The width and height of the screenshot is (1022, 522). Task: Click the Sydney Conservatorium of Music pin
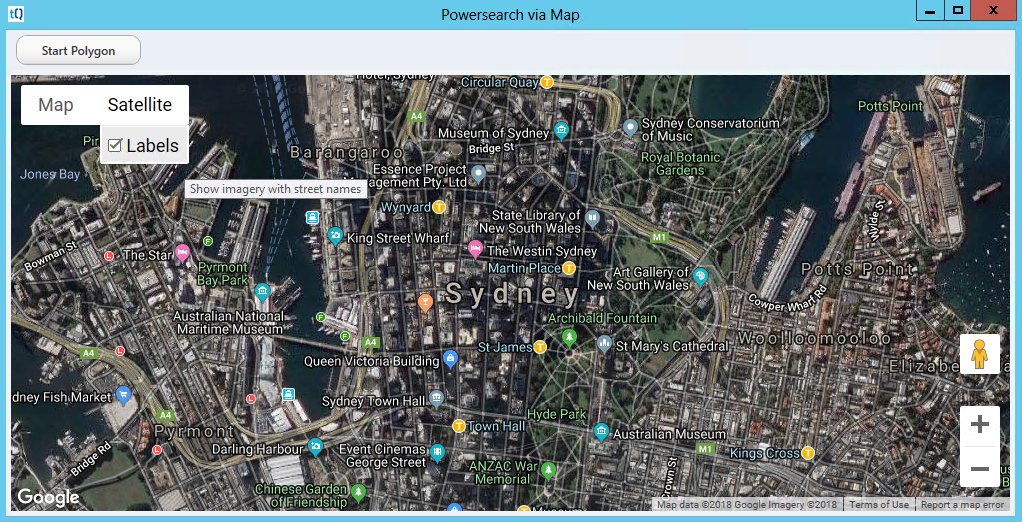tap(630, 126)
